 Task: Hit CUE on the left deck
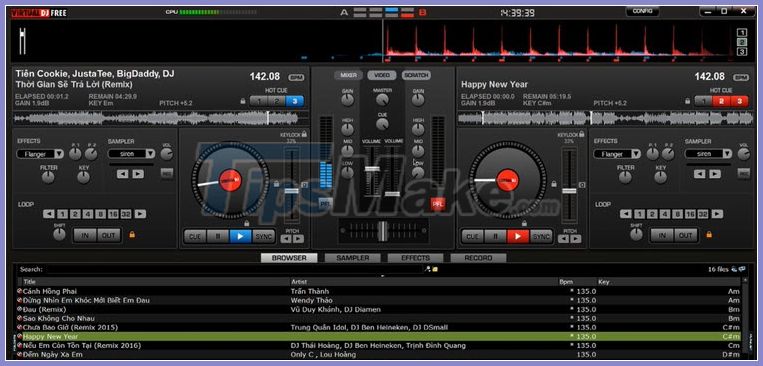[x=195, y=237]
